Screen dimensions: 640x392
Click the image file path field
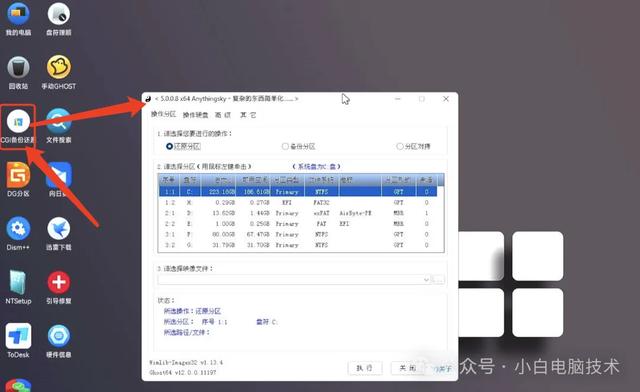coord(290,280)
